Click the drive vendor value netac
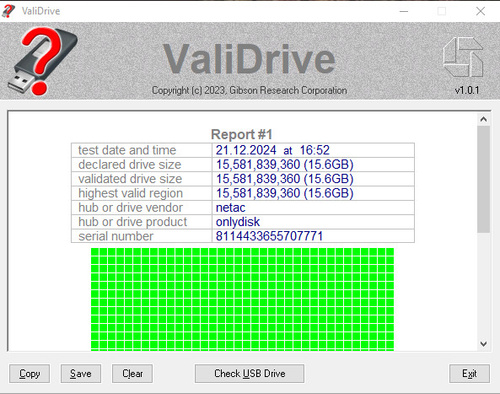500x394 pixels. pyautogui.click(x=230, y=208)
